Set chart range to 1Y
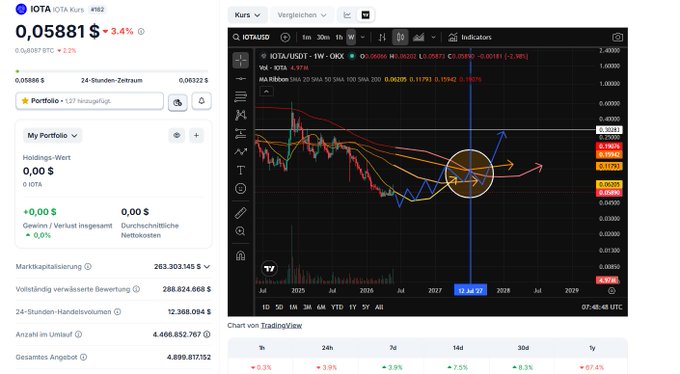The image size is (680, 374). (353, 307)
